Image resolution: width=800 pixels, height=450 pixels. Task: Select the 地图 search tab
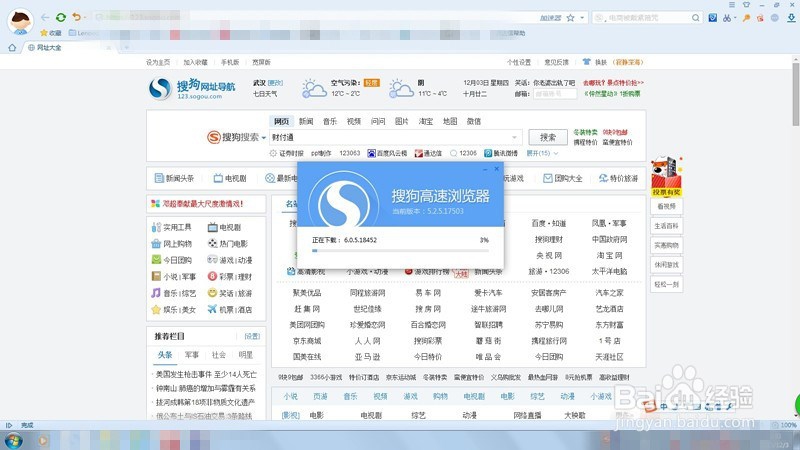[x=449, y=121]
